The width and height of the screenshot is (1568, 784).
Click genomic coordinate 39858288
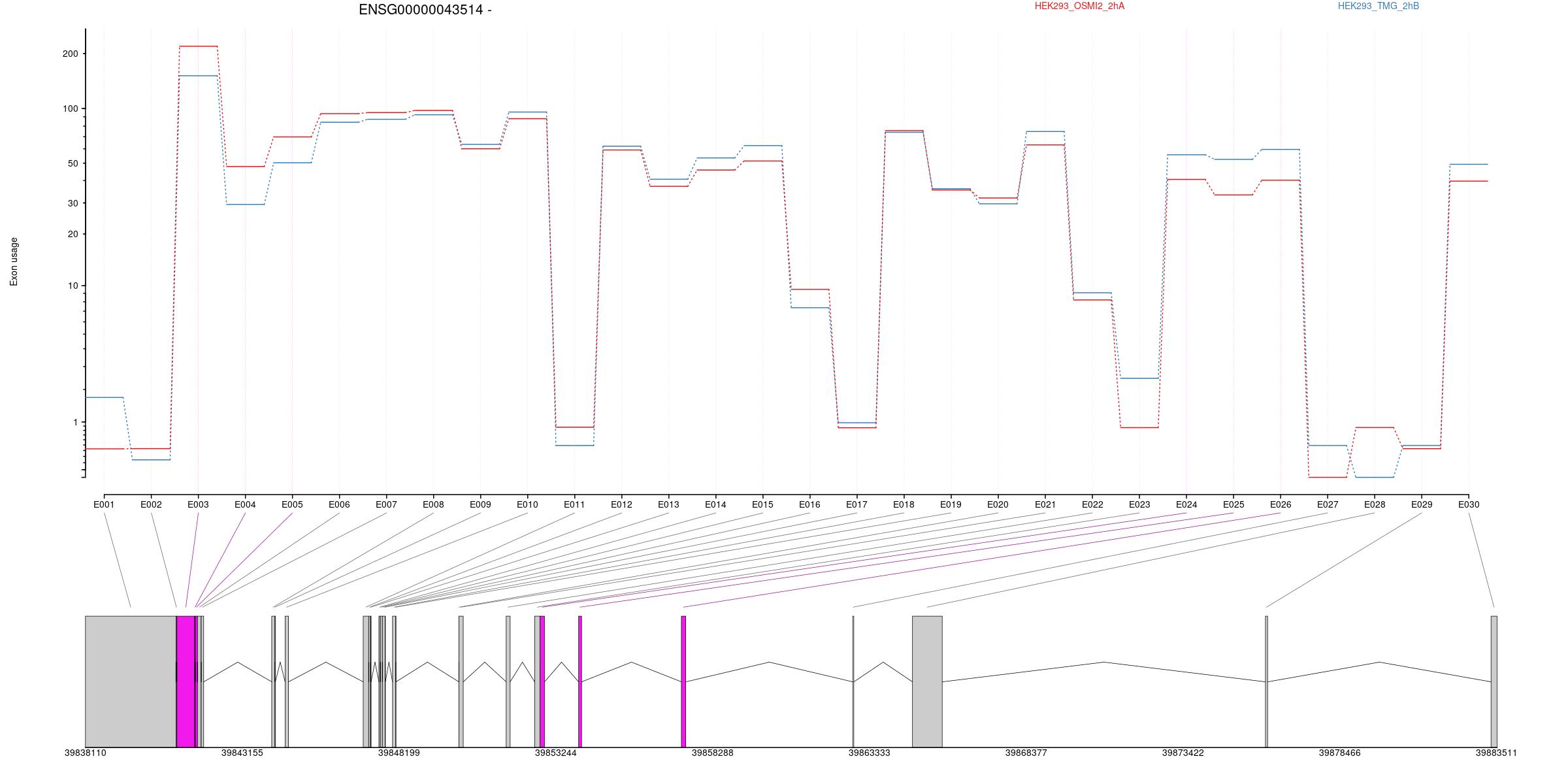[x=712, y=753]
